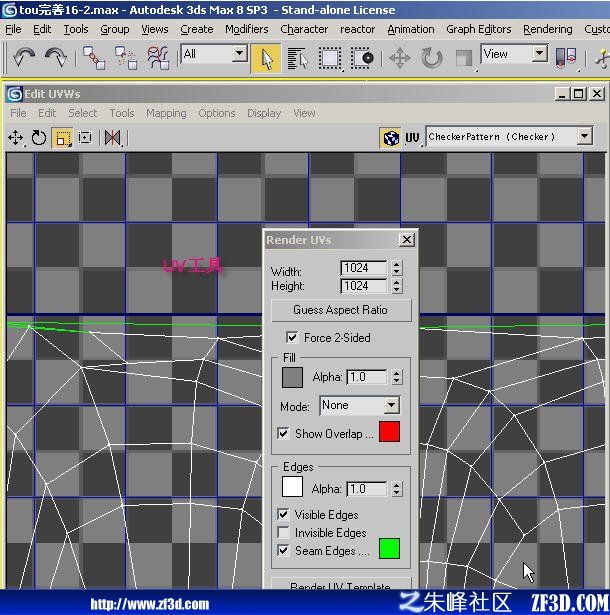Click the Fill Alpha value field
Image resolution: width=610 pixels, height=615 pixels.
[x=367, y=377]
